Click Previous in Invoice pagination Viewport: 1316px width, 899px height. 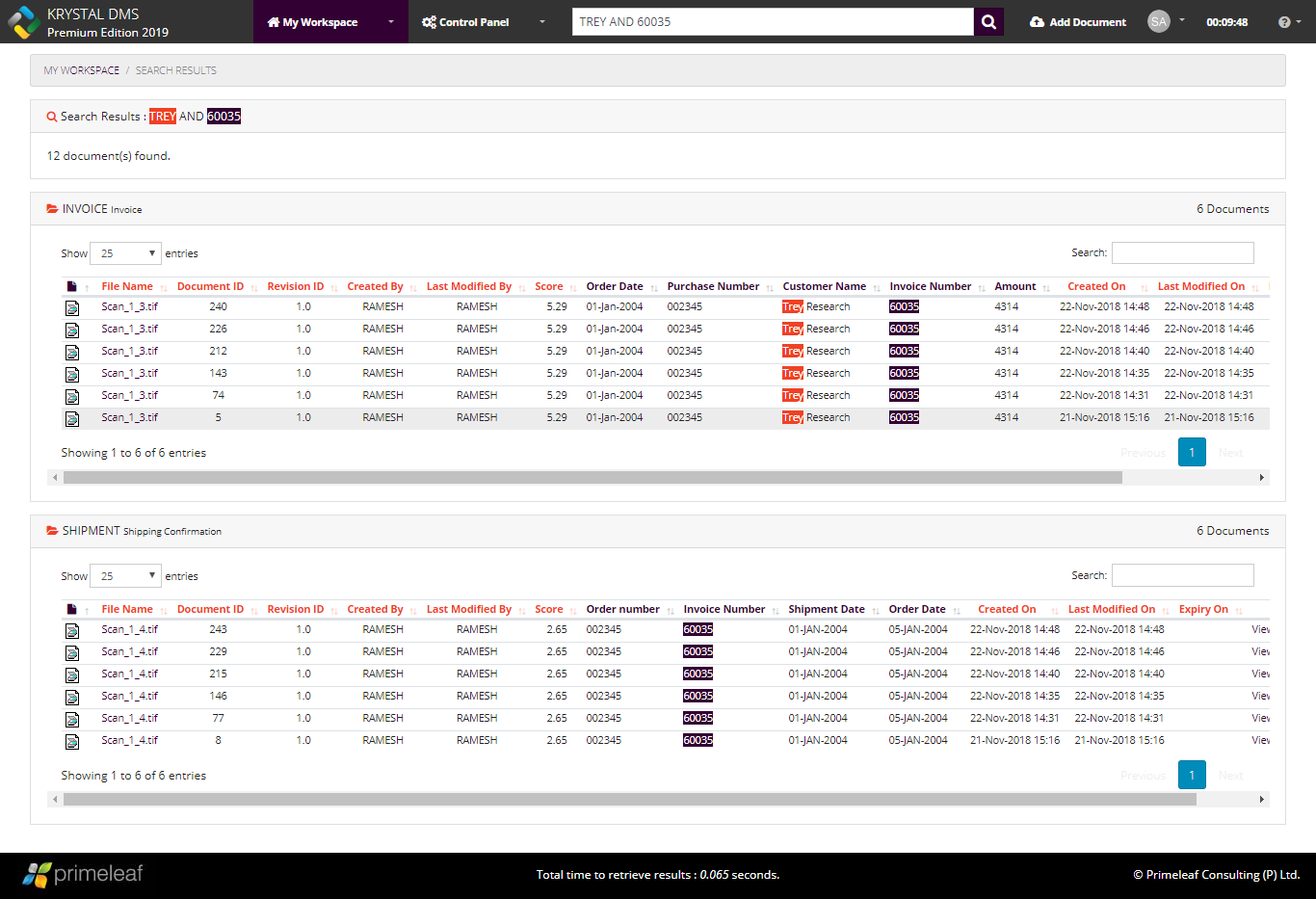[1144, 452]
